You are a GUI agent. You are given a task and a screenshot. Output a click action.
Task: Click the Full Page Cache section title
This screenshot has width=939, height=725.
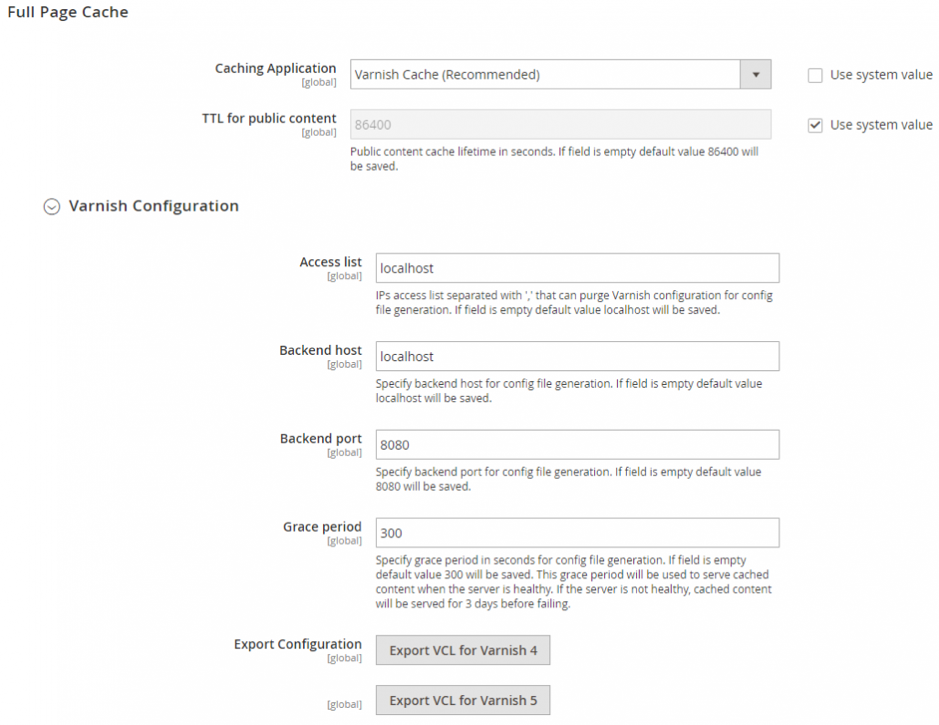68,13
